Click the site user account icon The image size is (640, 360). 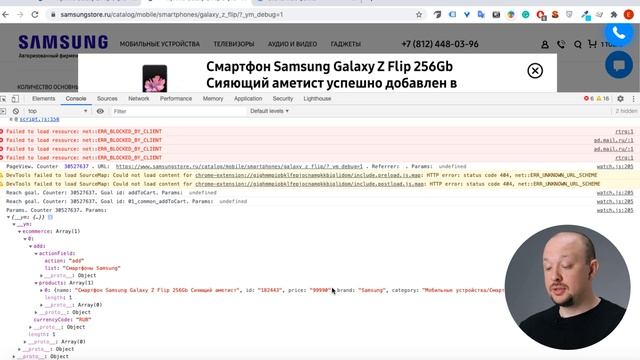(x=545, y=44)
